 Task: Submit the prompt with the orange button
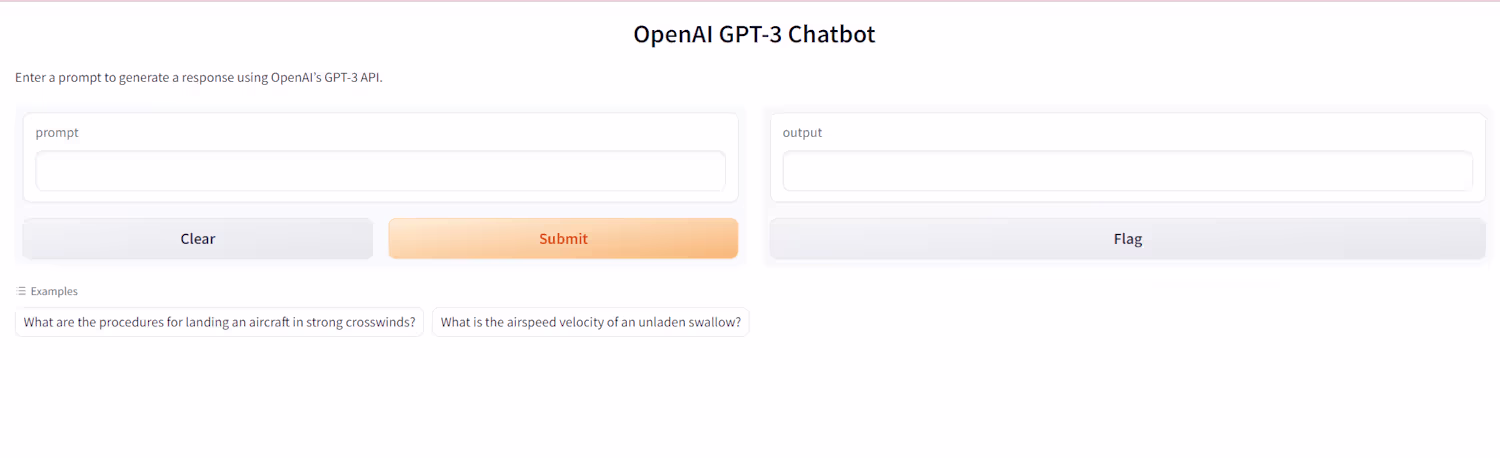(563, 239)
